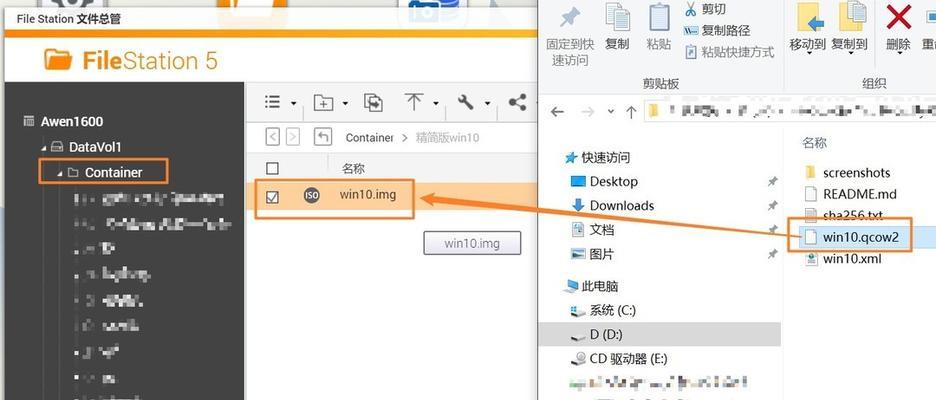The height and width of the screenshot is (400, 936).
Task: Open the wrench tools icon
Action: (x=466, y=102)
